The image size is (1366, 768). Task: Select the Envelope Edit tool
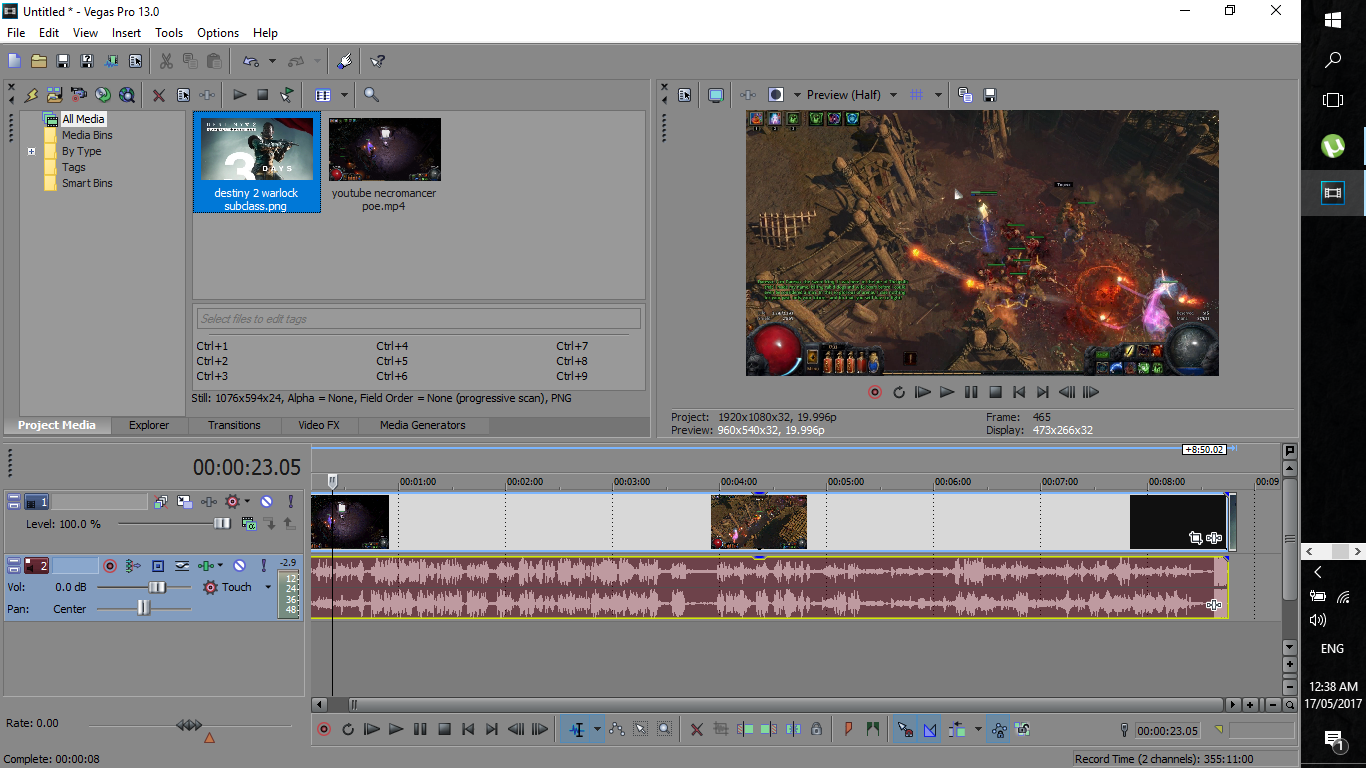[617, 729]
